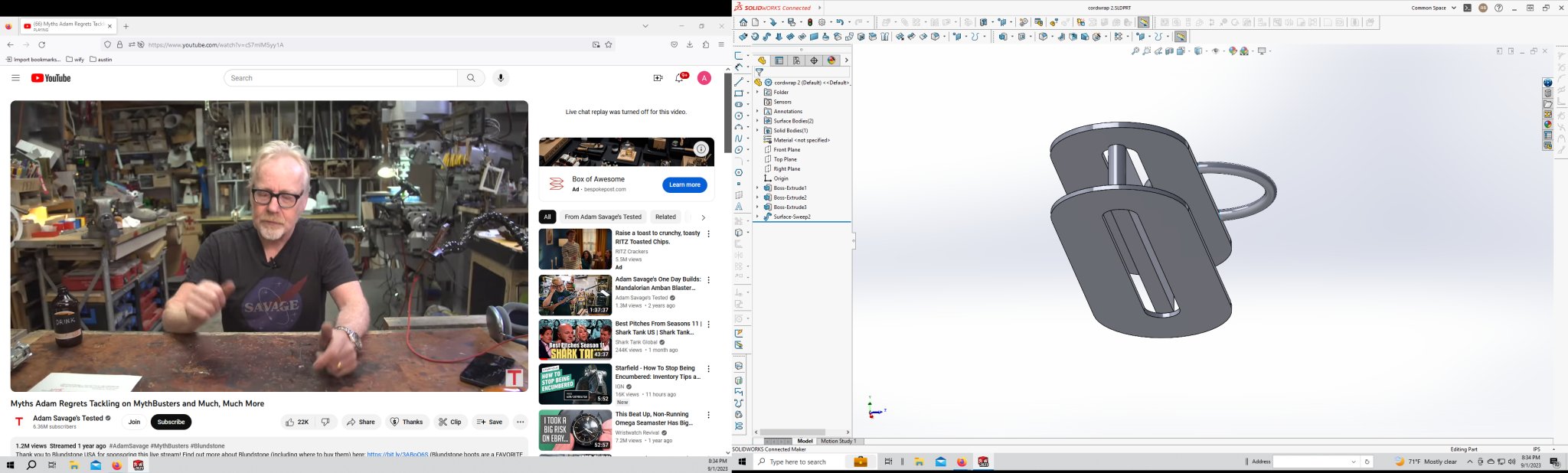Image resolution: width=1568 pixels, height=473 pixels.
Task: Open the ConfigurationManager tab icon
Action: click(796, 60)
